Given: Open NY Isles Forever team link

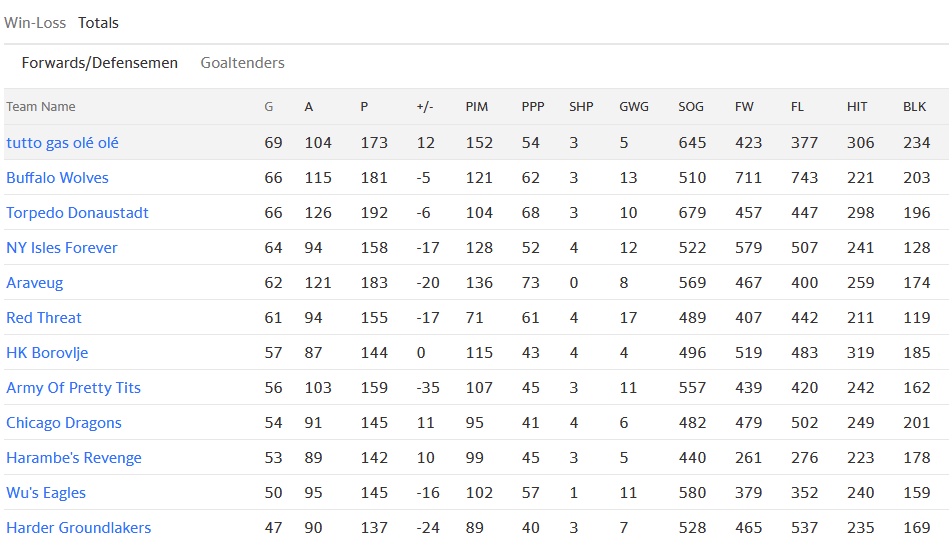Looking at the screenshot, I should click(x=61, y=248).
